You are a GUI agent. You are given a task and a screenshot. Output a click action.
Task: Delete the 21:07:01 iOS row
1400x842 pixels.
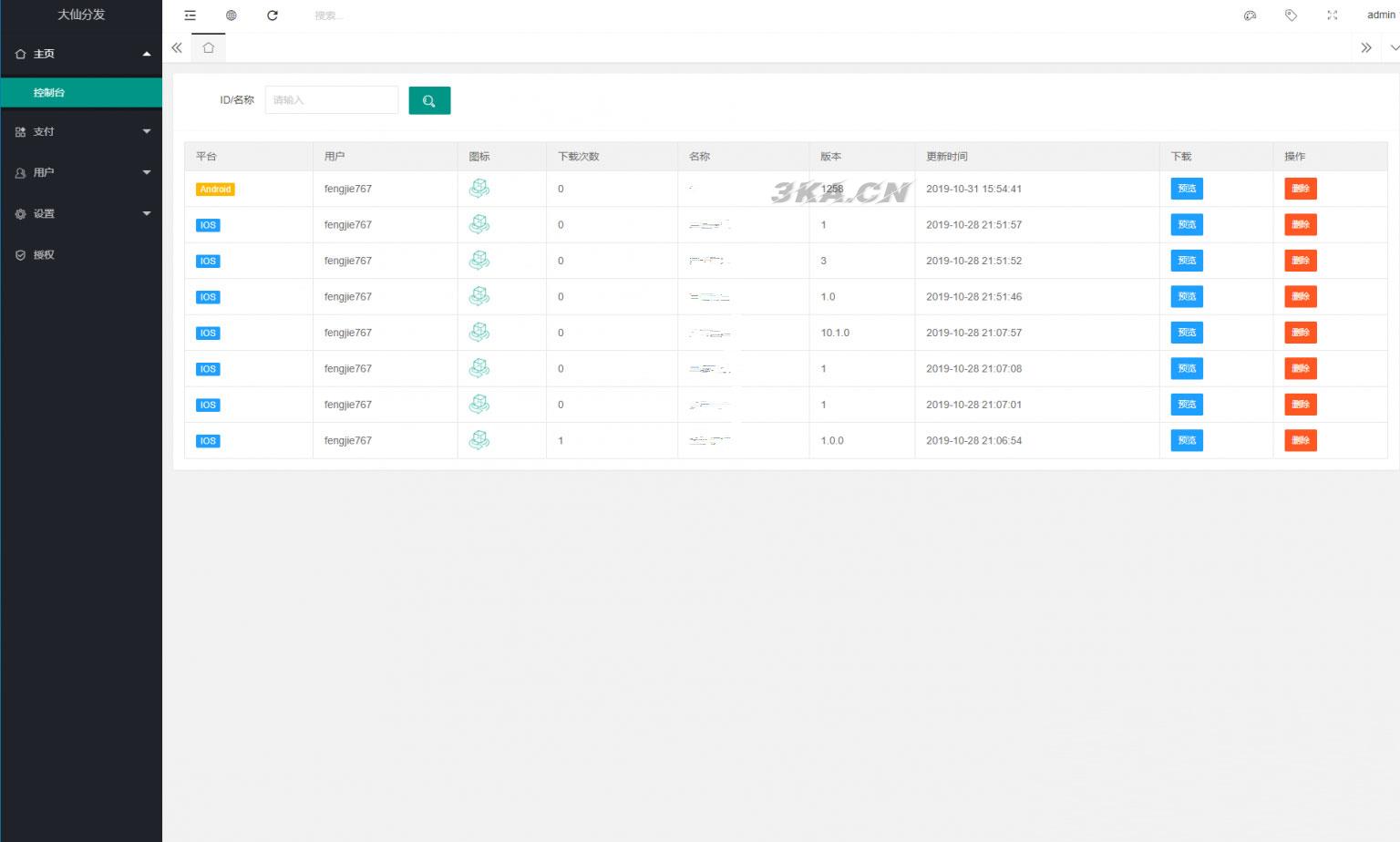[1301, 405]
